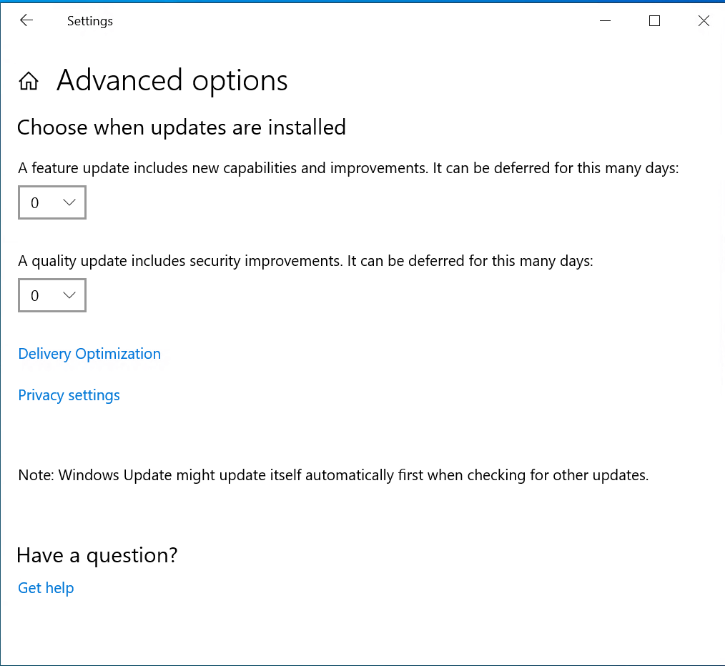Click the "Settings" window title text
This screenshot has width=725, height=666.
[90, 21]
